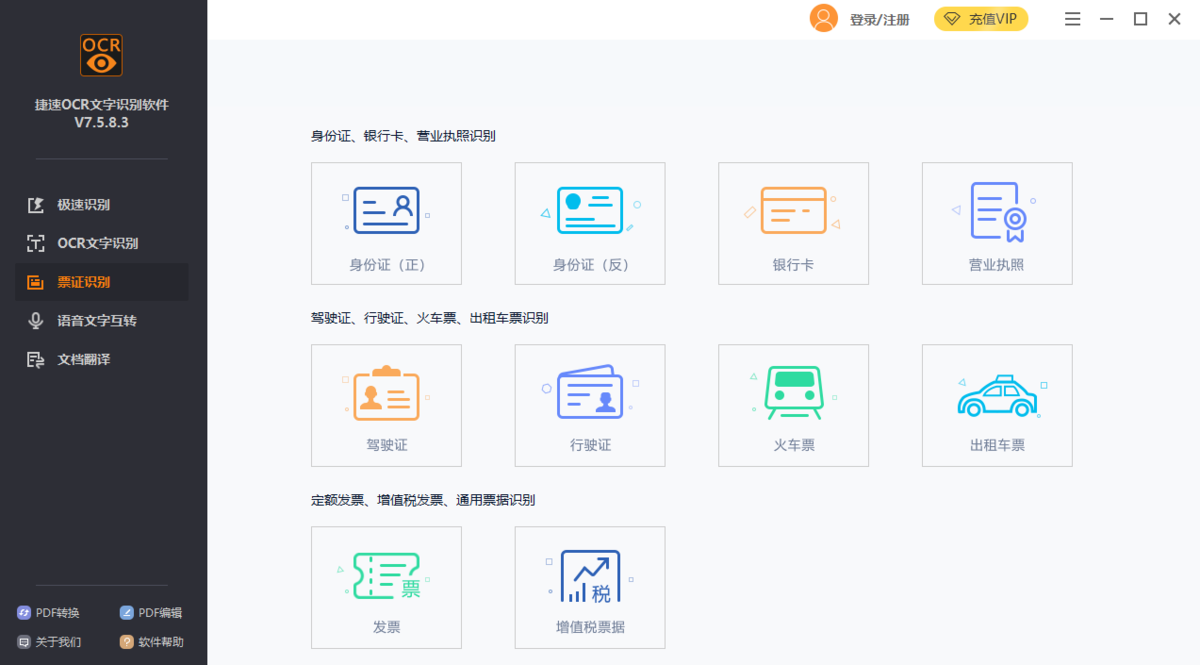Open the 语音文字互转 voice-text conversion feature
The width and height of the screenshot is (1200, 665).
90,320
